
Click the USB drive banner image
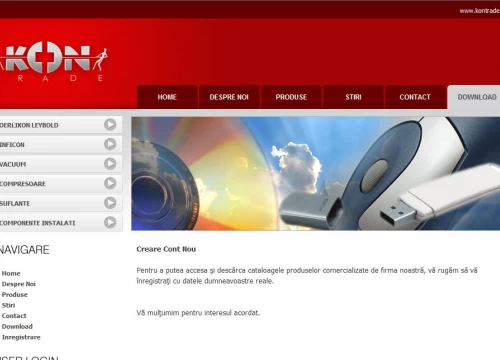pos(316,173)
